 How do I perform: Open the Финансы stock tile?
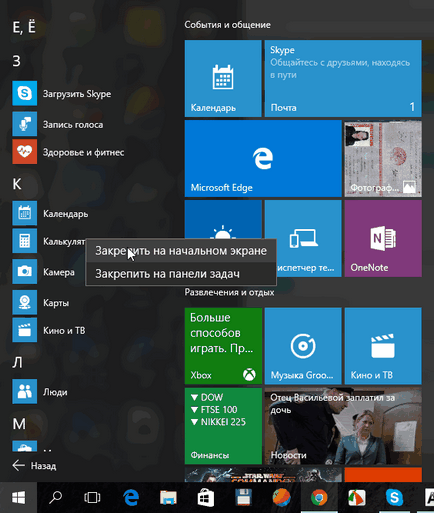[x=223, y=426]
